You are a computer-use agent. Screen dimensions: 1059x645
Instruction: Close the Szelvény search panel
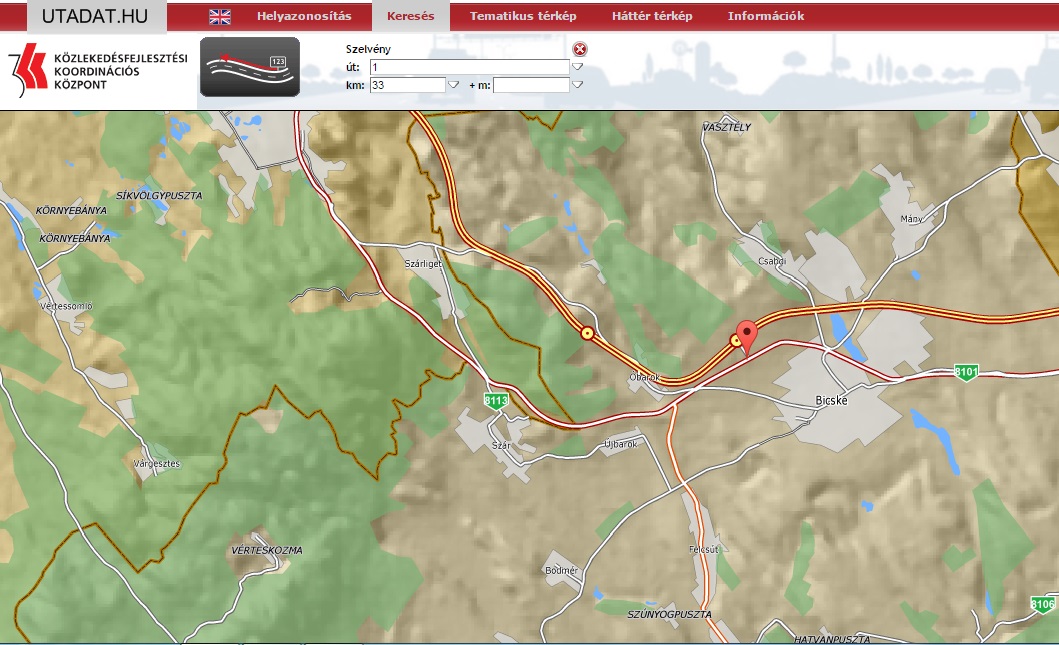580,50
